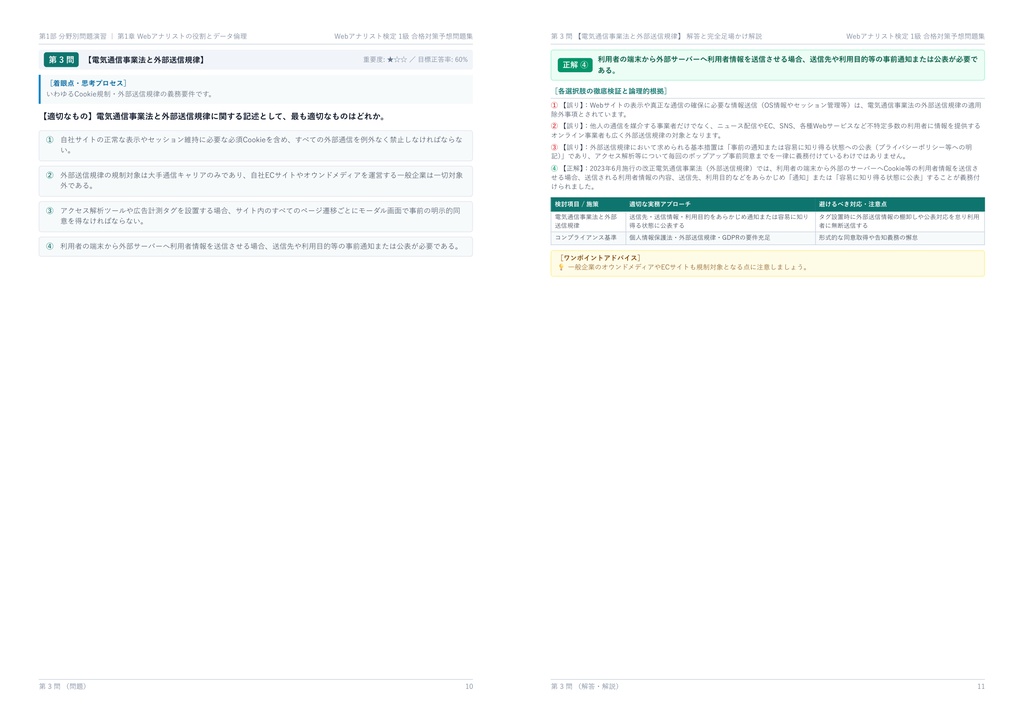This screenshot has height=724, width=1024.
Task: Click "第1部 分野別問題演習" in the left page header
Action: [72, 36]
